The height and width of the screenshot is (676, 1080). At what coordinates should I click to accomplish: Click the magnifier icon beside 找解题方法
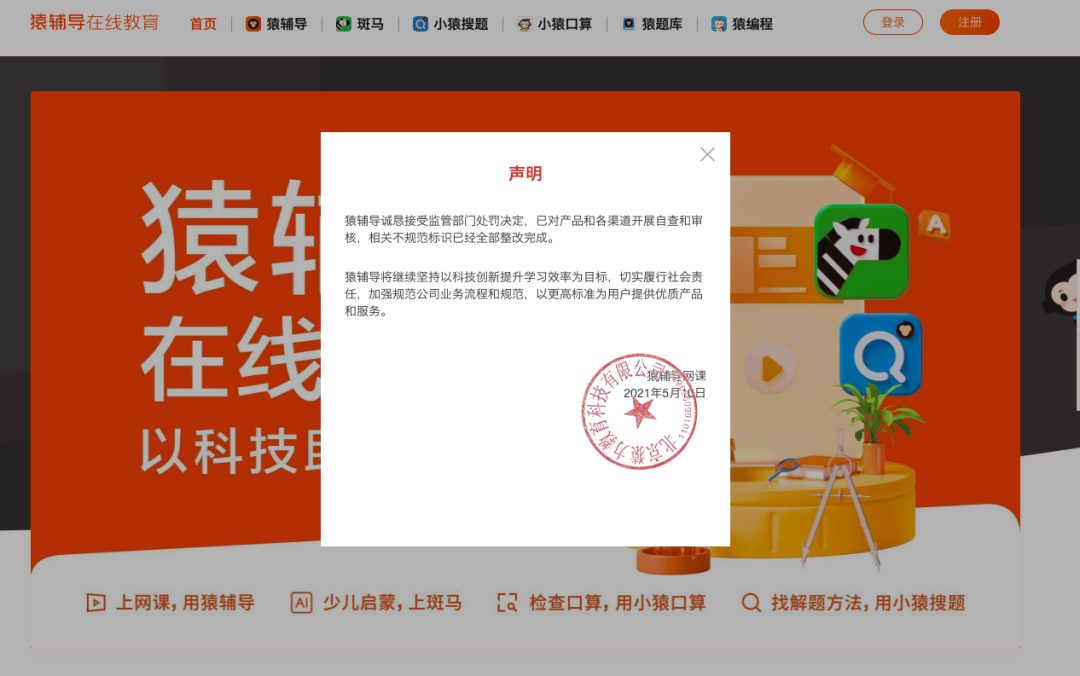[x=751, y=603]
